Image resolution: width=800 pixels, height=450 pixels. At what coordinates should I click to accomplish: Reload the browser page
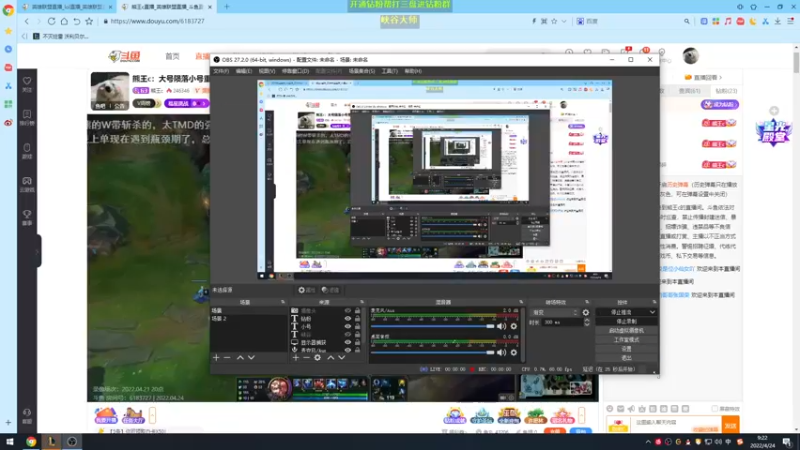tap(51, 21)
